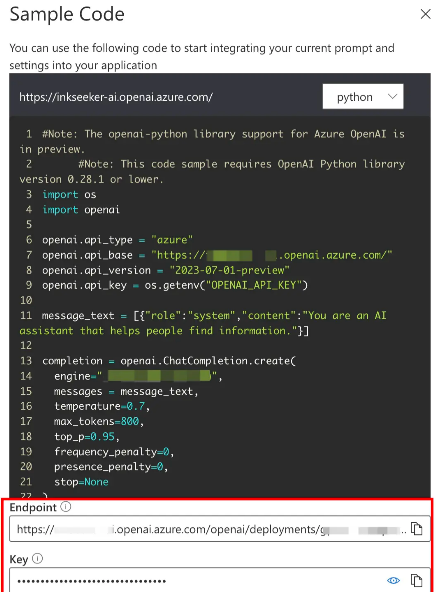The image size is (438, 592).
Task: Click inside the Endpoint field
Action: pos(220,529)
